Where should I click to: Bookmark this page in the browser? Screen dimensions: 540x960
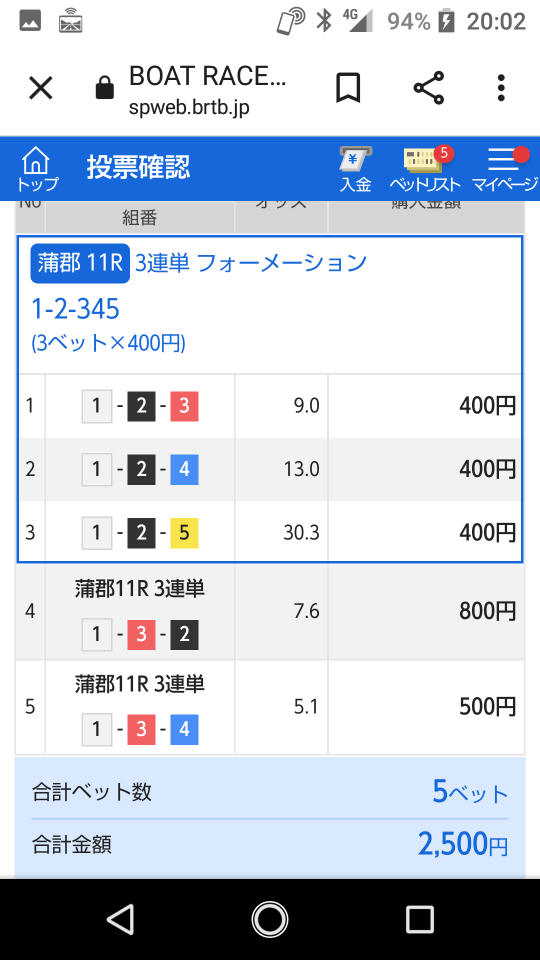(x=348, y=88)
